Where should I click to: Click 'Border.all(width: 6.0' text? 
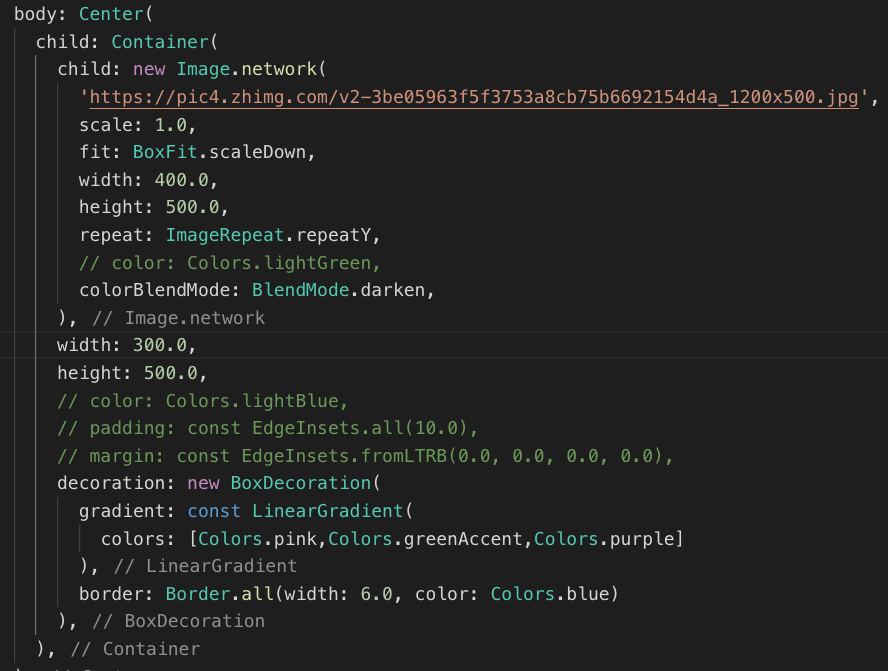point(279,594)
